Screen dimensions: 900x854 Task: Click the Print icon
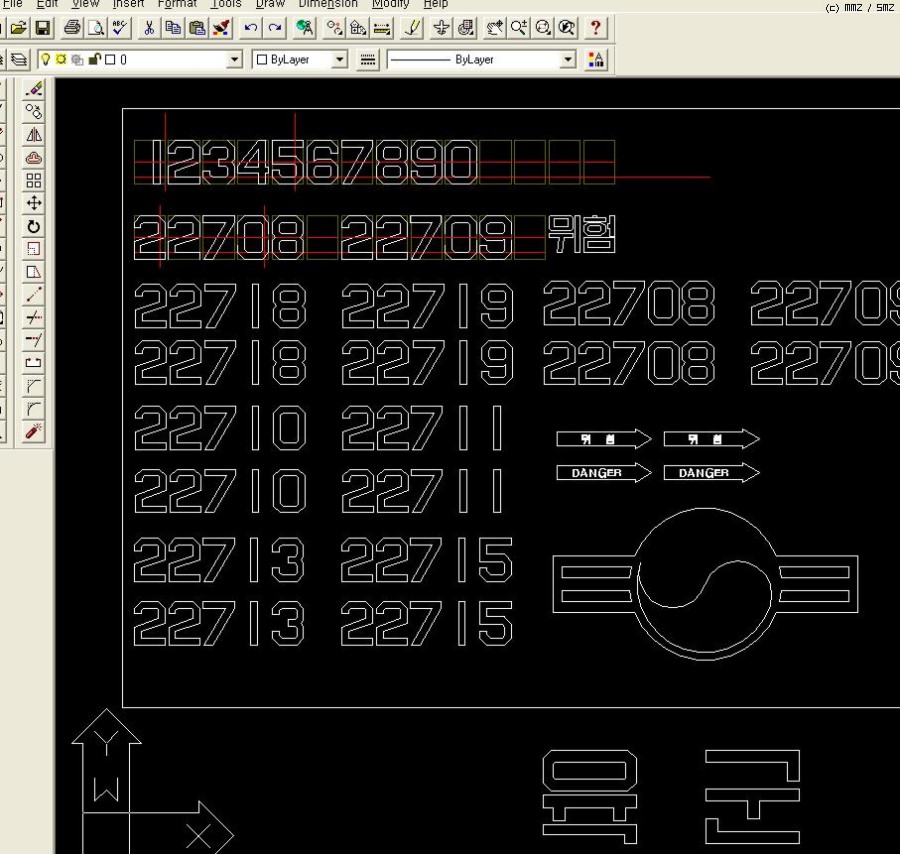click(72, 28)
